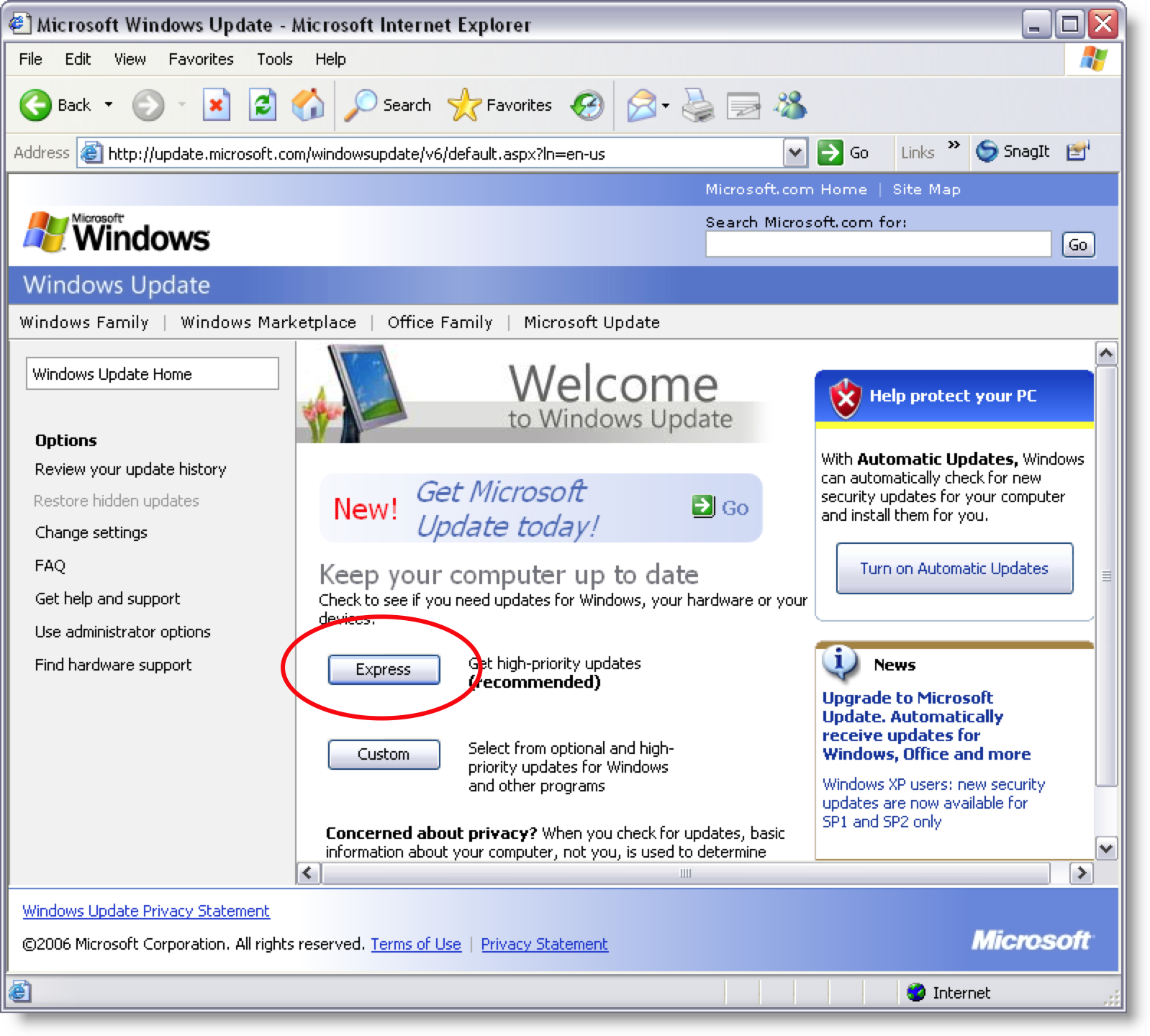Open the Microsoft Update tab

592,322
